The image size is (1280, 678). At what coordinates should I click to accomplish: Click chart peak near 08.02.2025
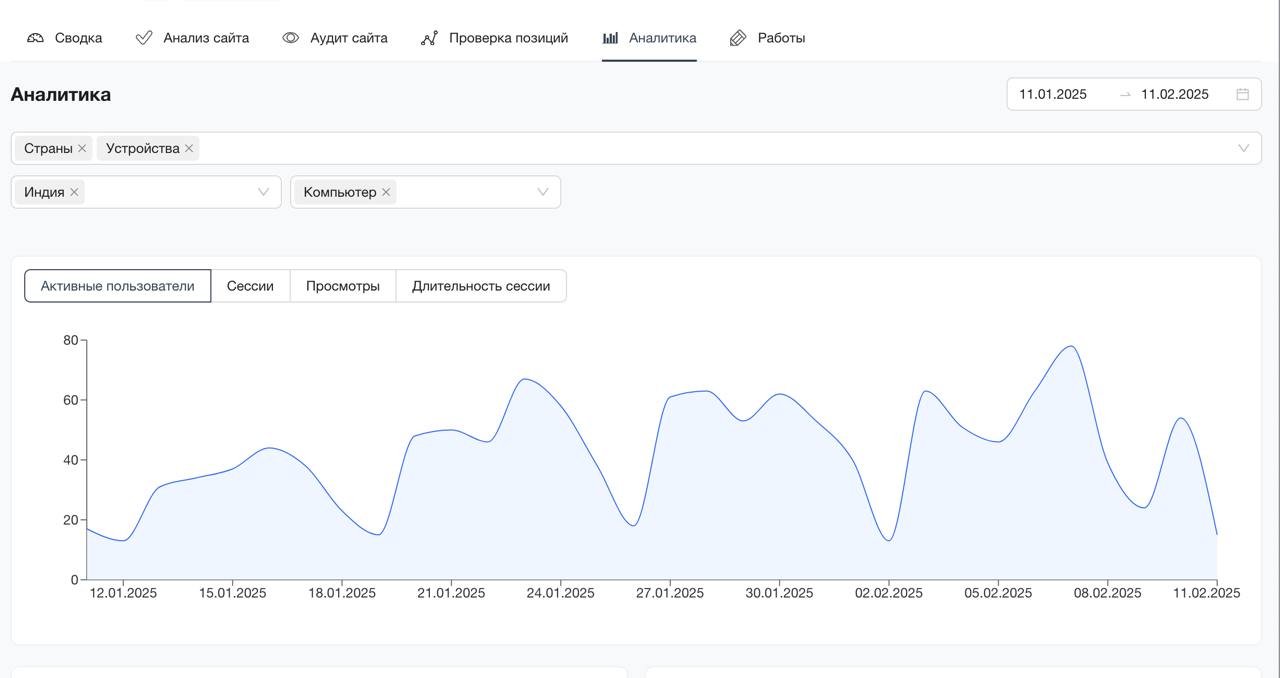click(1071, 347)
